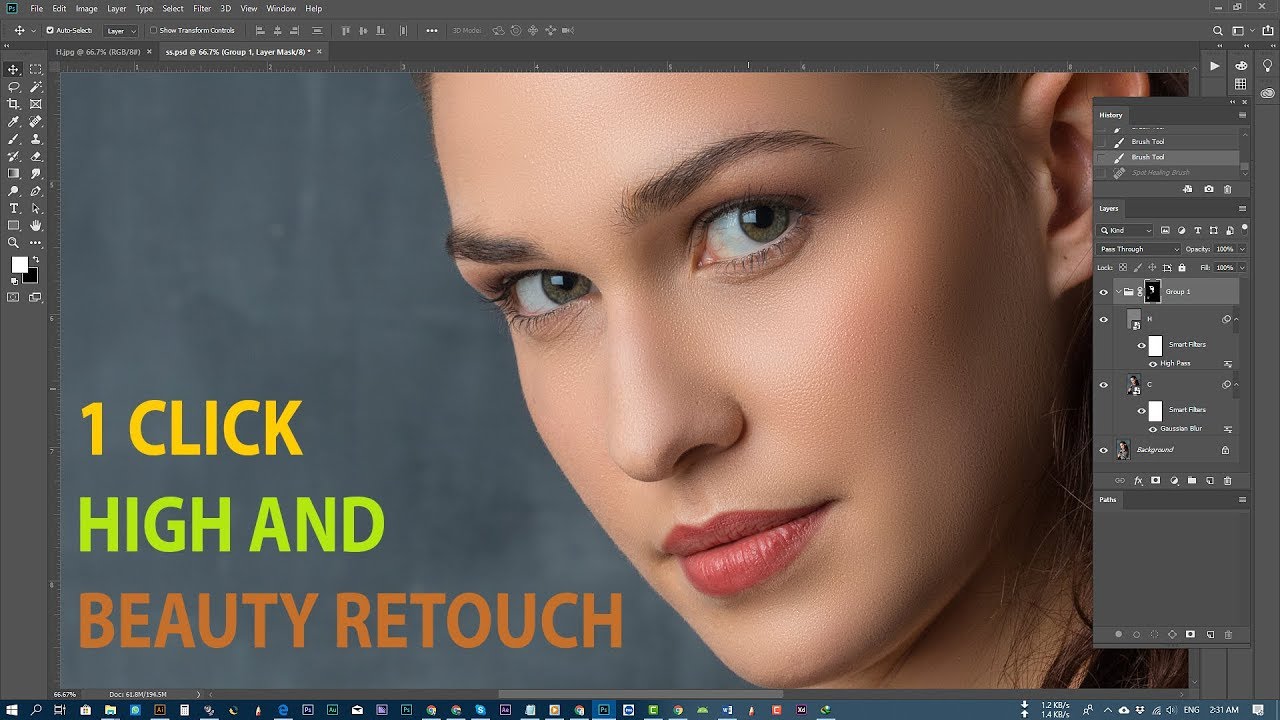Click the foreground color swatch
This screenshot has height=720, width=1280.
pos(18,266)
